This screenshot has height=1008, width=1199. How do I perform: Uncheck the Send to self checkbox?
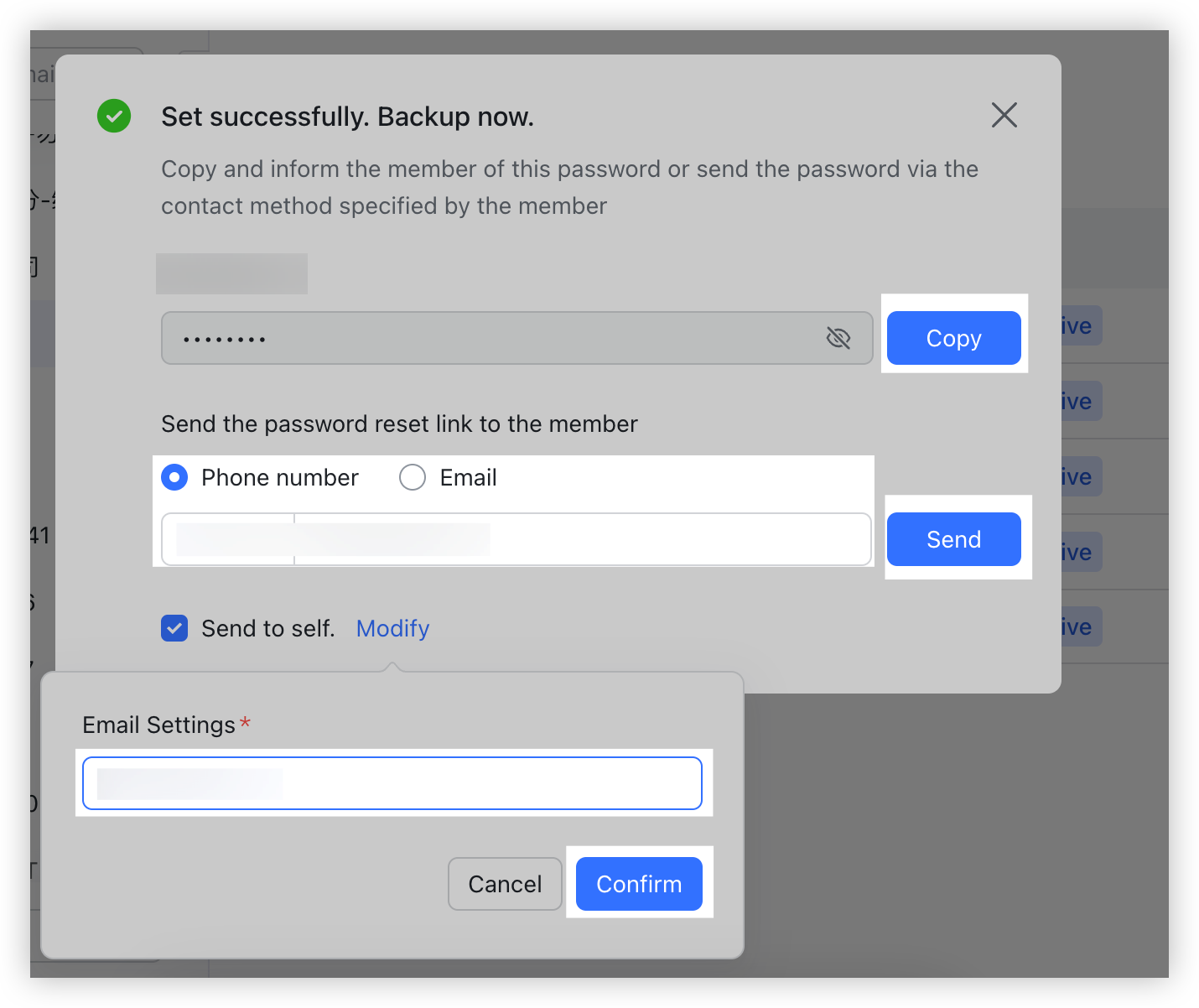(x=174, y=628)
